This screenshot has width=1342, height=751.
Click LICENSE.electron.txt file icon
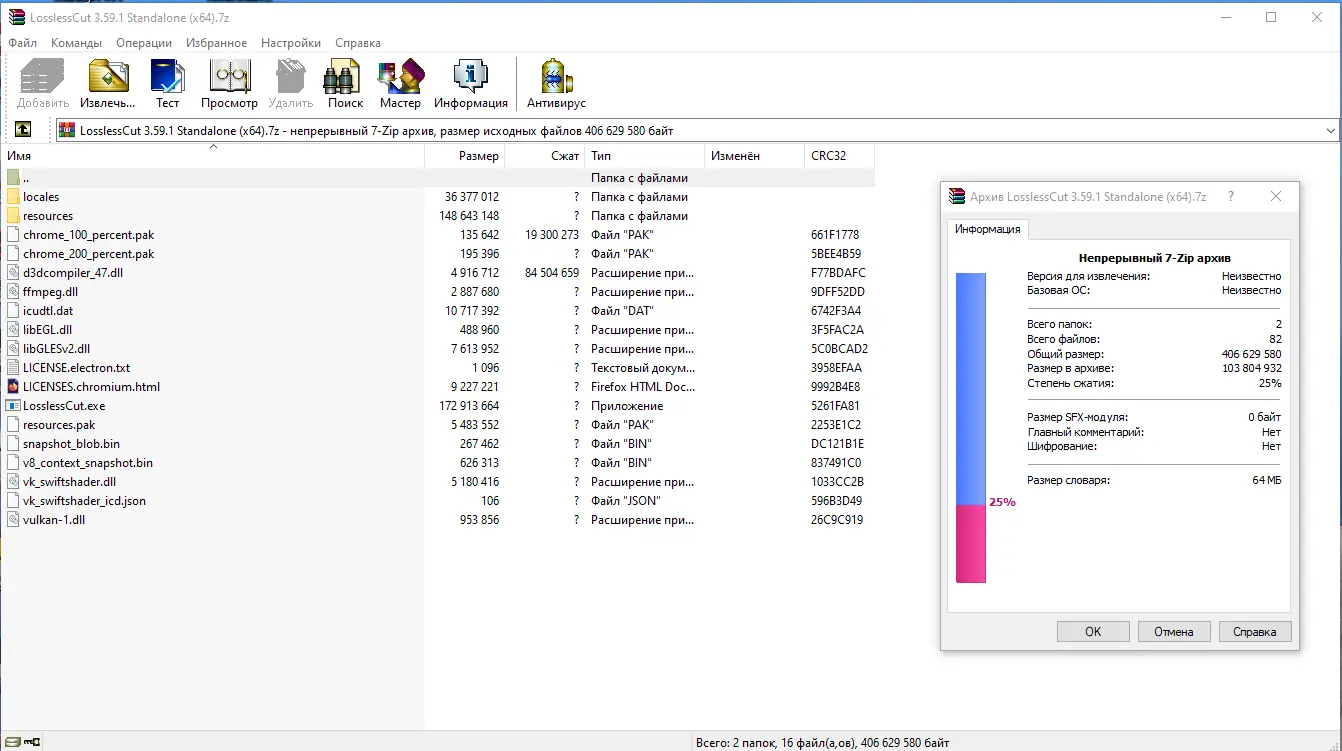[13, 368]
